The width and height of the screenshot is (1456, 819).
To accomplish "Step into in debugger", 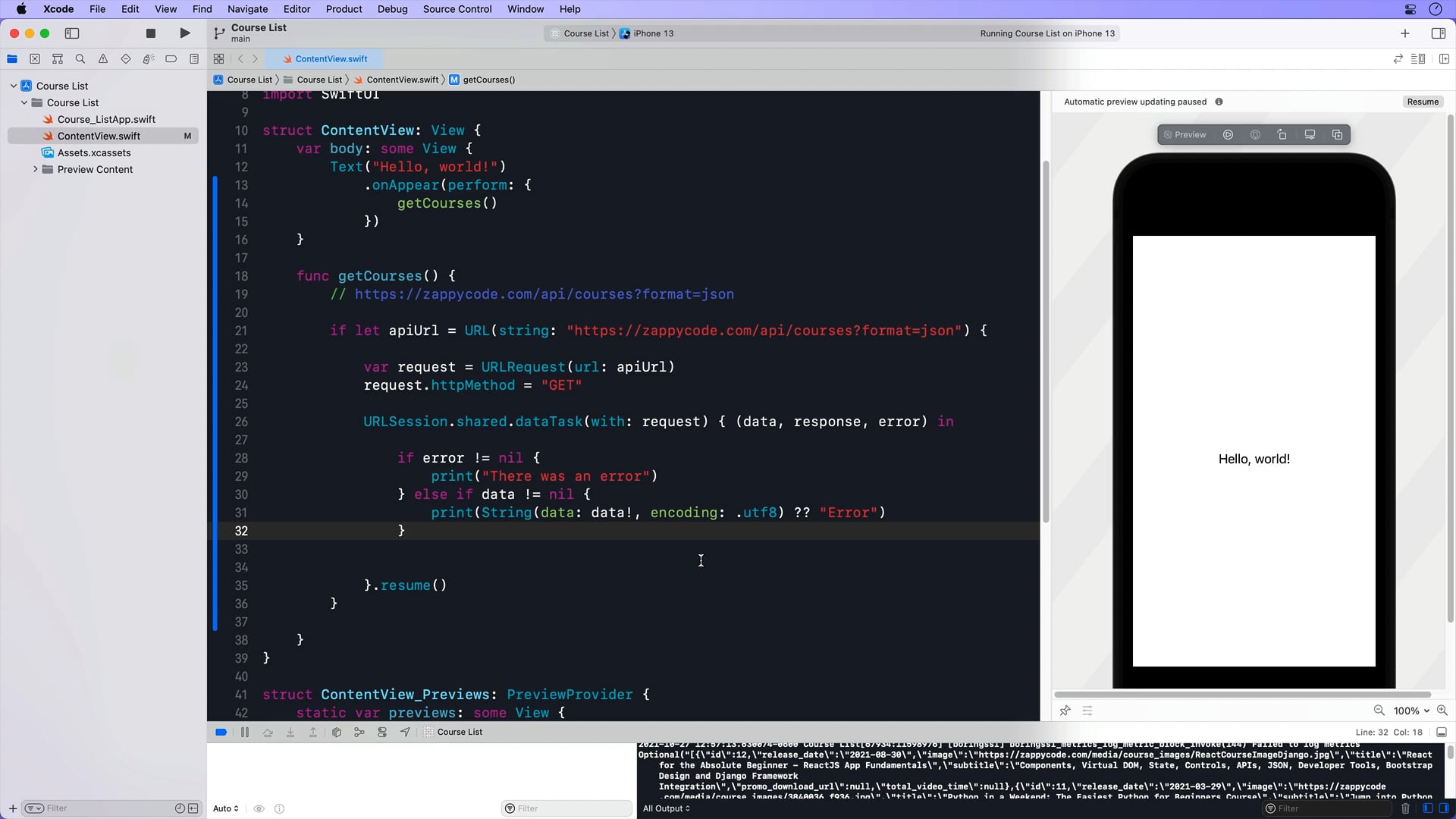I will 290,733.
